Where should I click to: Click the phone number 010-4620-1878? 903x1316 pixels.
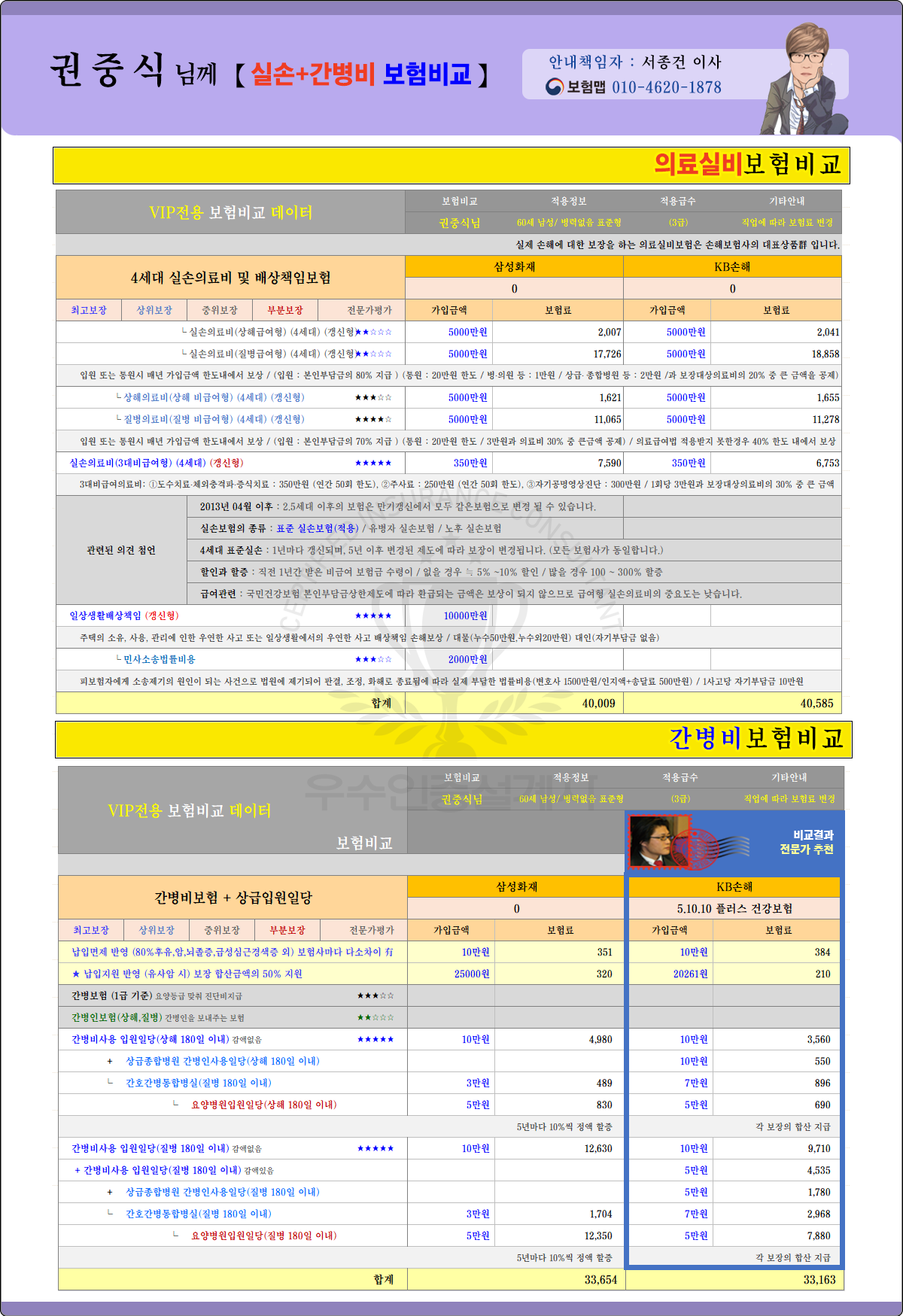pos(667,87)
